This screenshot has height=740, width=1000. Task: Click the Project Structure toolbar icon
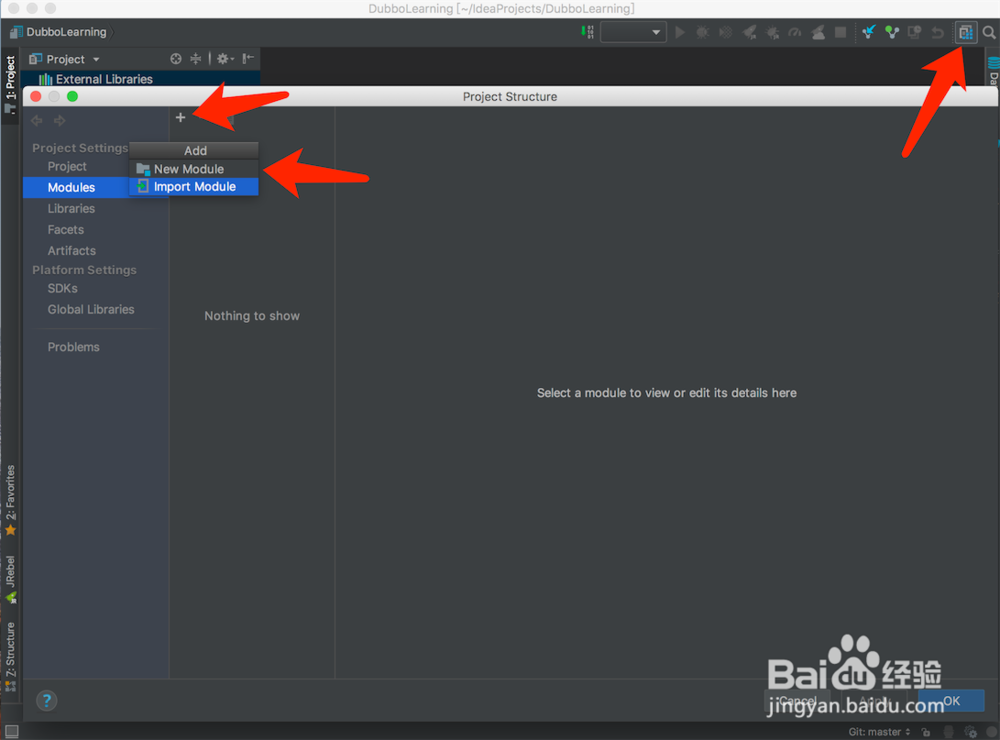[x=966, y=32]
